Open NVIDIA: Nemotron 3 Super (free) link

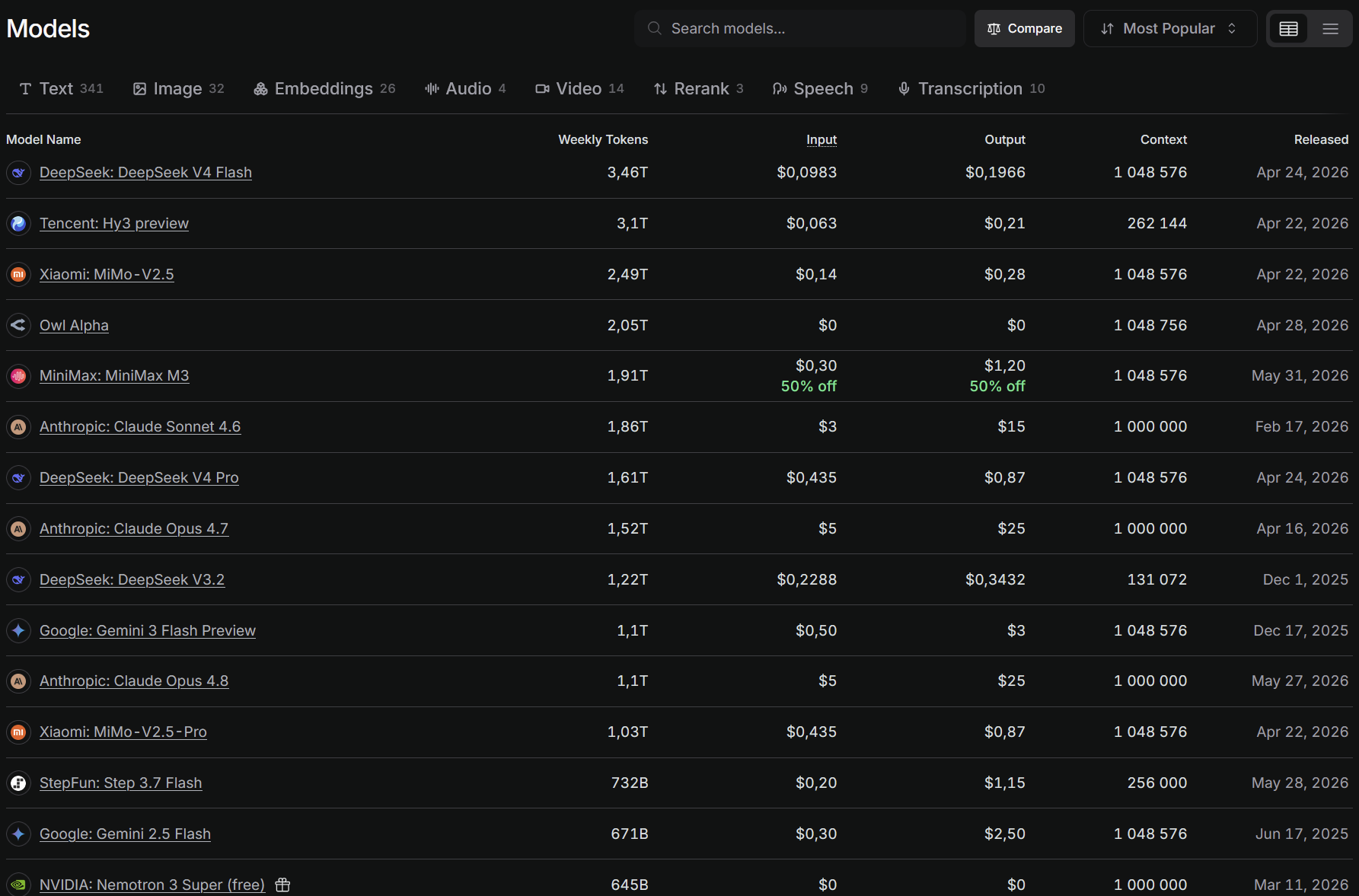point(152,885)
